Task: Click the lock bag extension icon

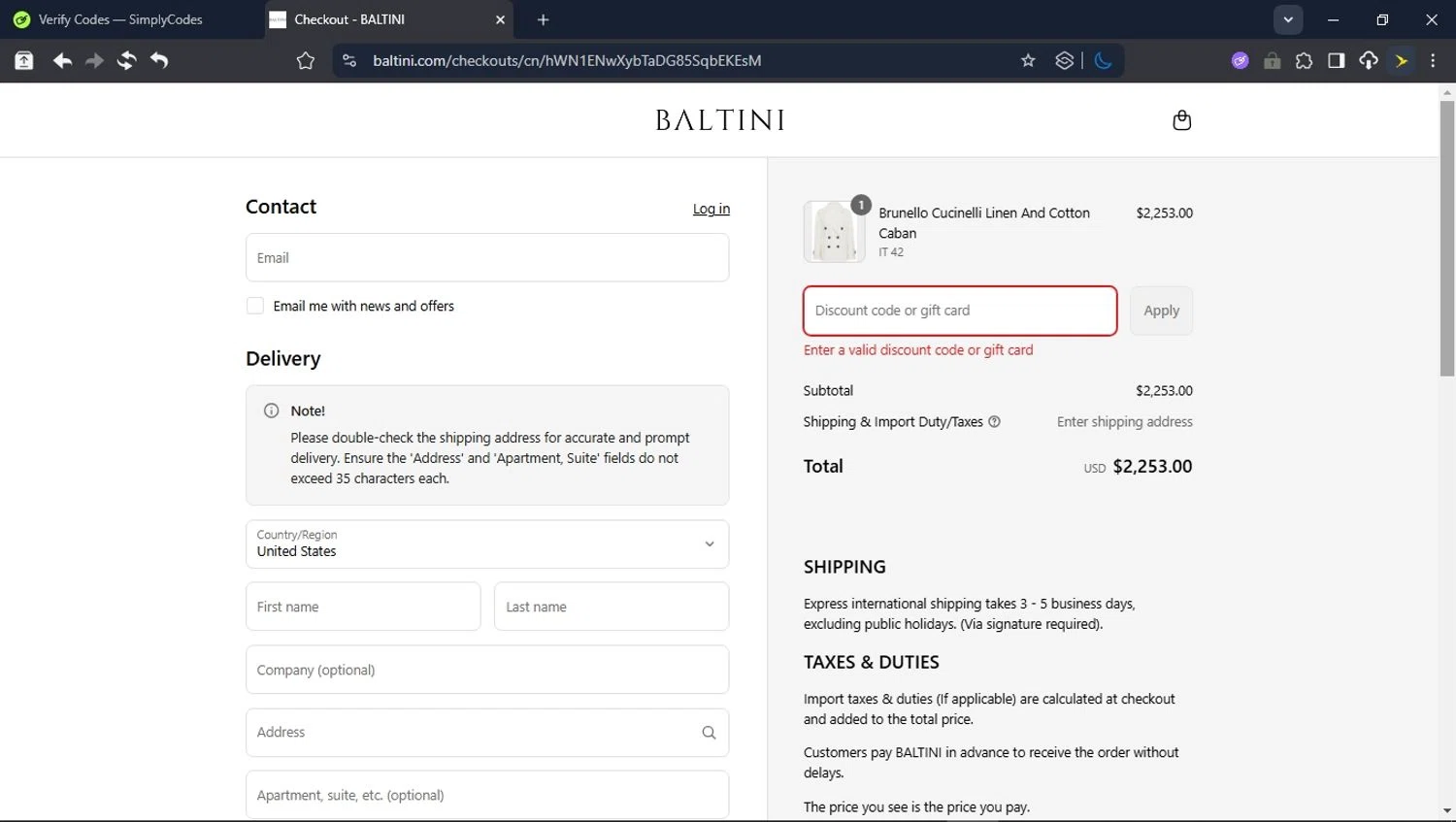Action: (x=1272, y=61)
